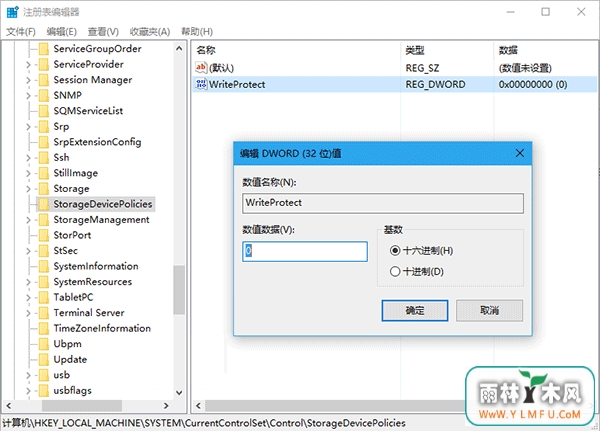Click the SQMServiceList folder icon
600x431 pixels.
(x=44, y=111)
